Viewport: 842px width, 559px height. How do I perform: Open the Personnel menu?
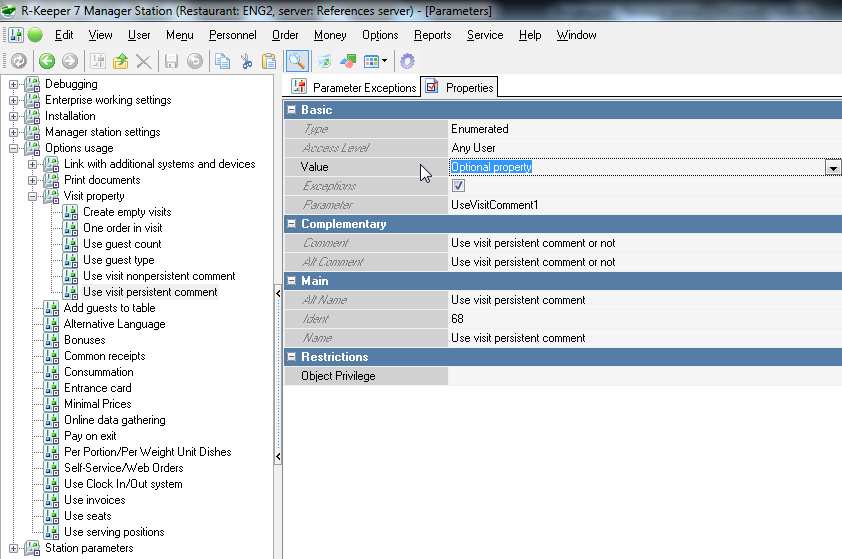tap(233, 35)
